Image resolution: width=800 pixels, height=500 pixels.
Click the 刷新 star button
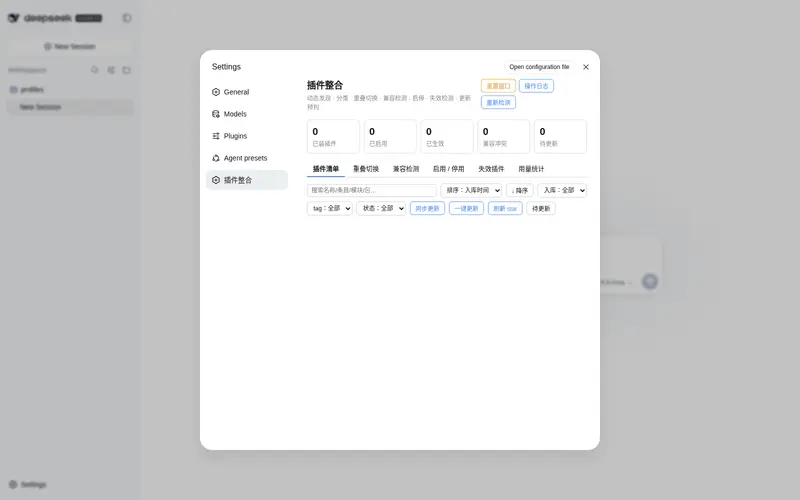pyautogui.click(x=505, y=208)
